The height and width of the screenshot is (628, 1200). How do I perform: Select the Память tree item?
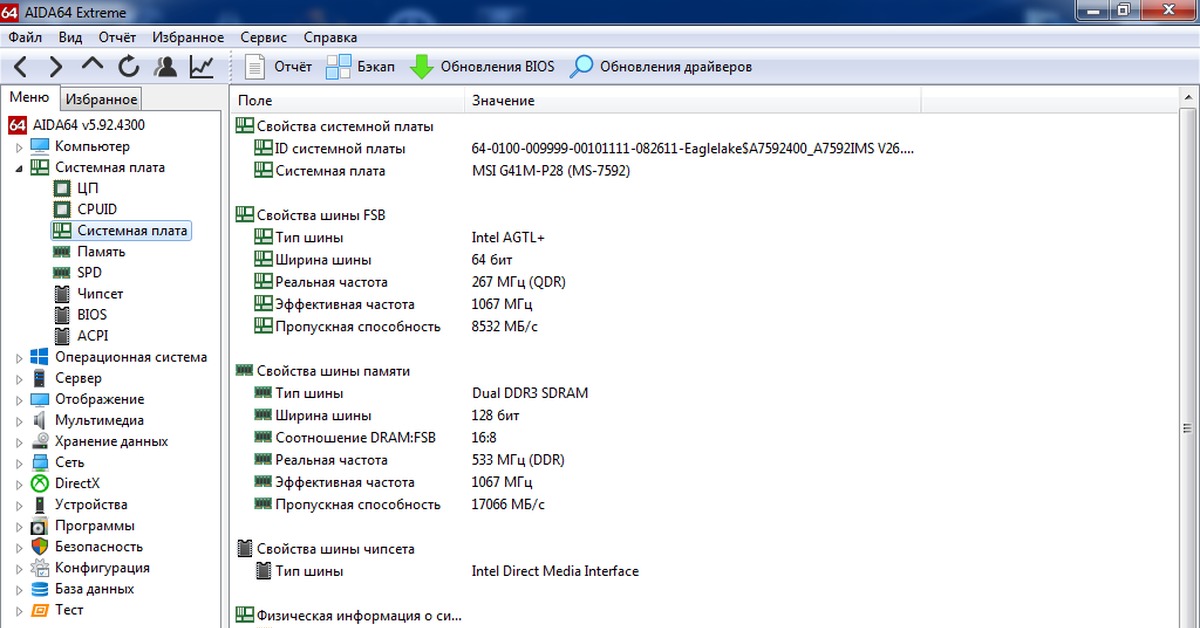tap(101, 251)
